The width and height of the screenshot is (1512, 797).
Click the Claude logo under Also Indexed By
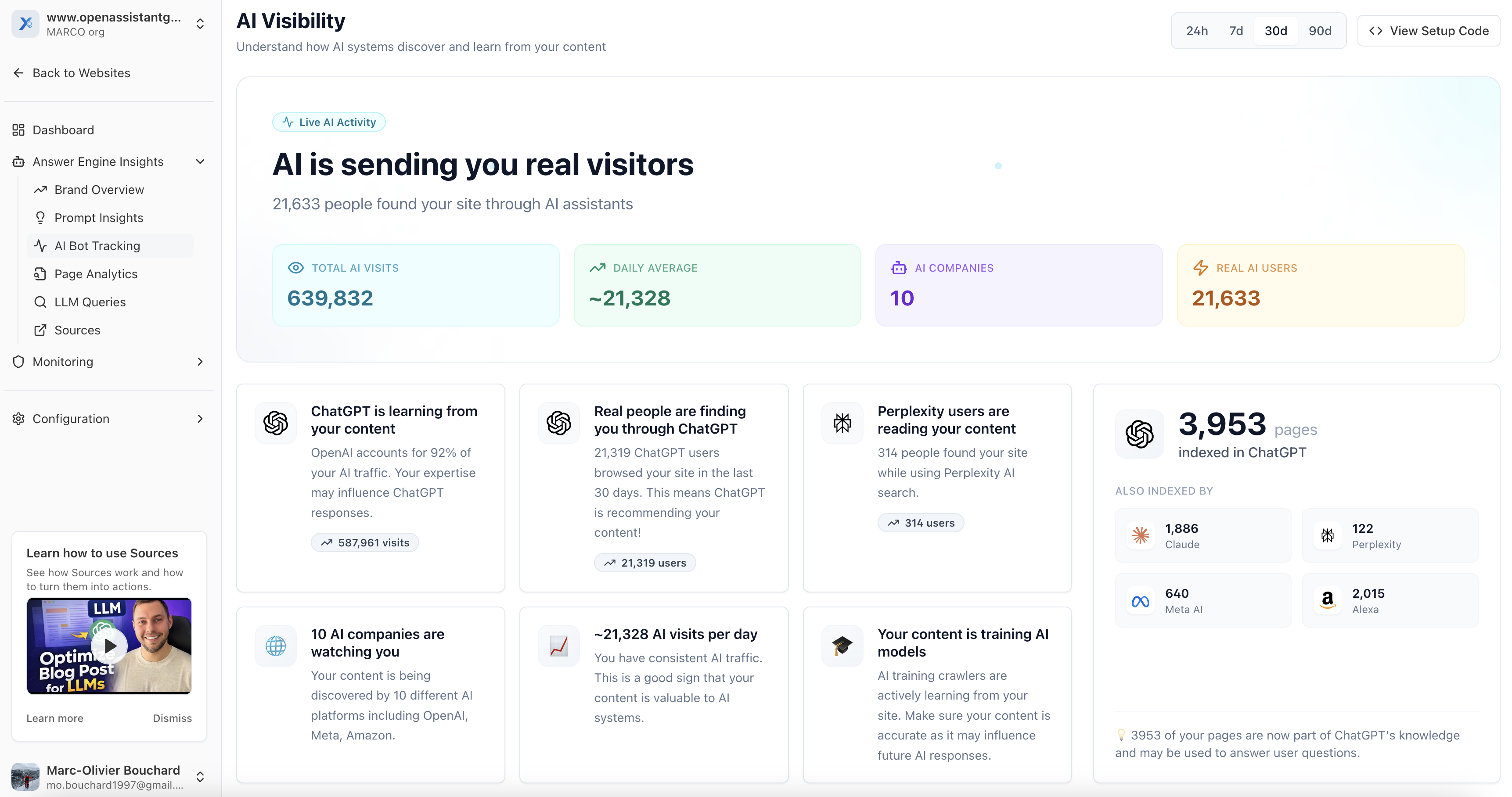(x=1141, y=535)
